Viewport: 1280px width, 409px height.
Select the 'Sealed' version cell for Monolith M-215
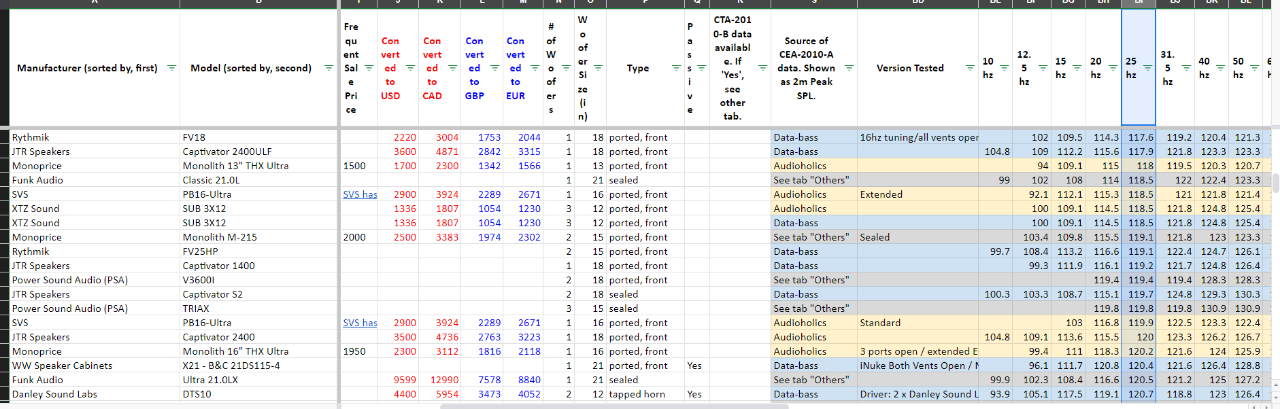[x=918, y=237]
